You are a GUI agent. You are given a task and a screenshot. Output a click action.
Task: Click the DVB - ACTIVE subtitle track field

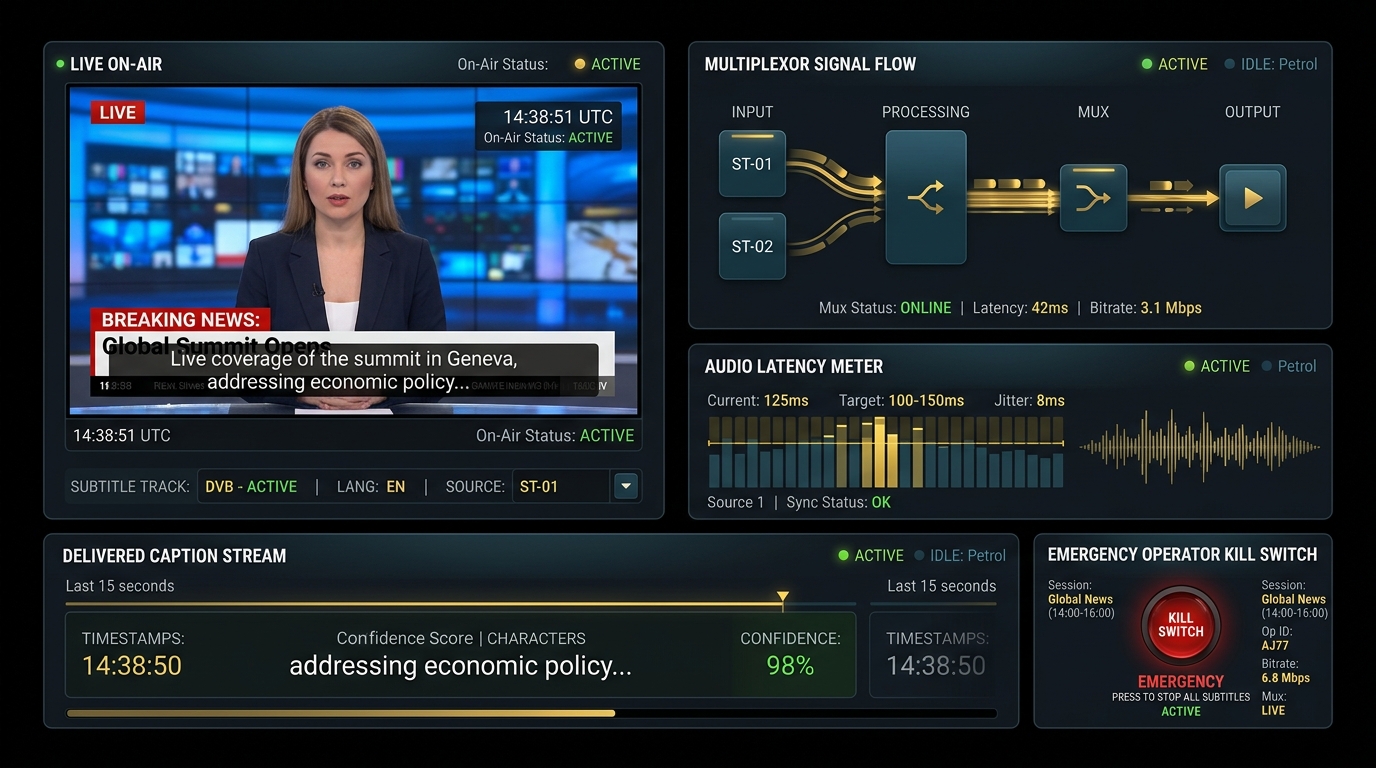click(251, 487)
